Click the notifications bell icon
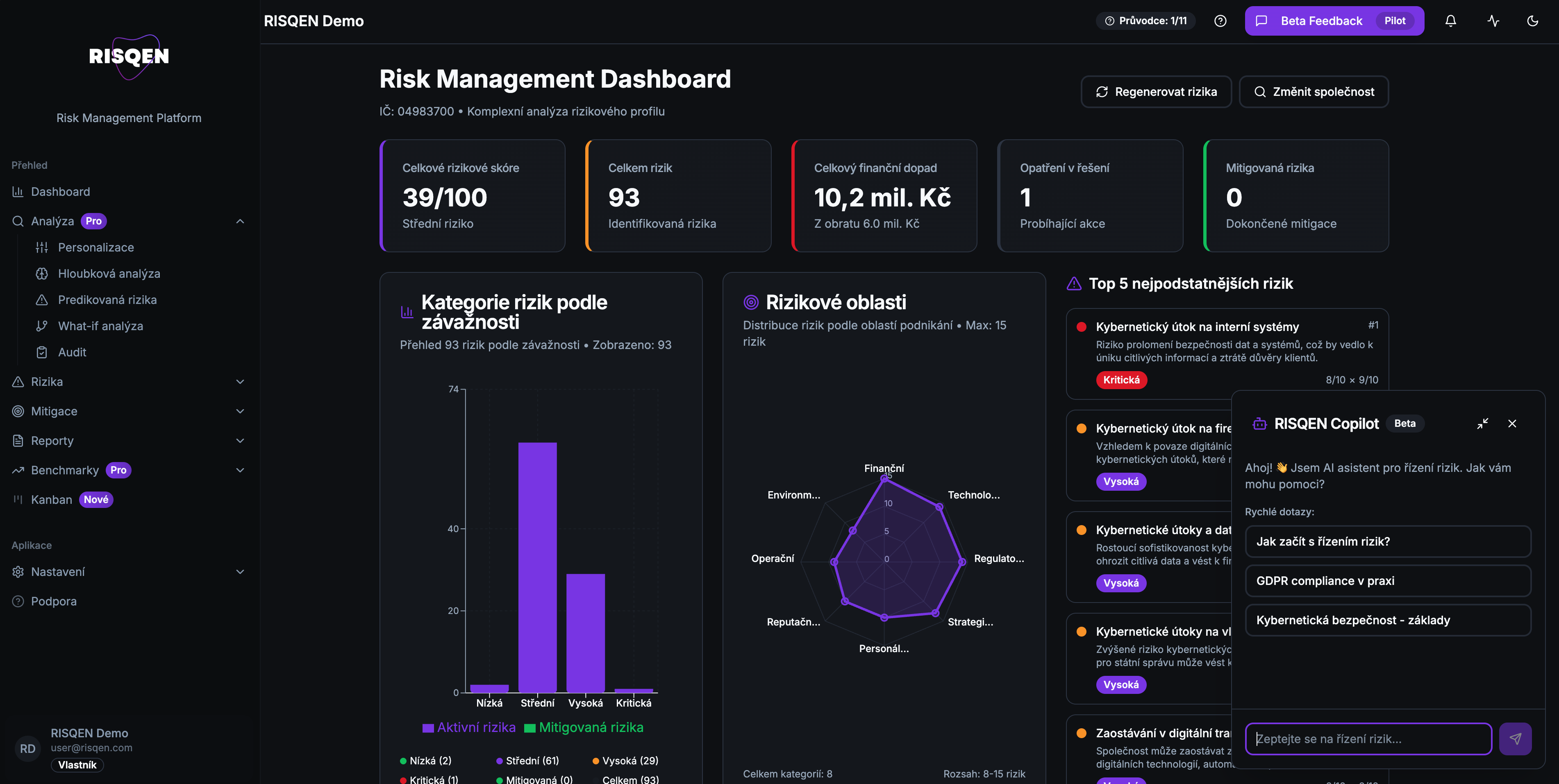 1451,21
